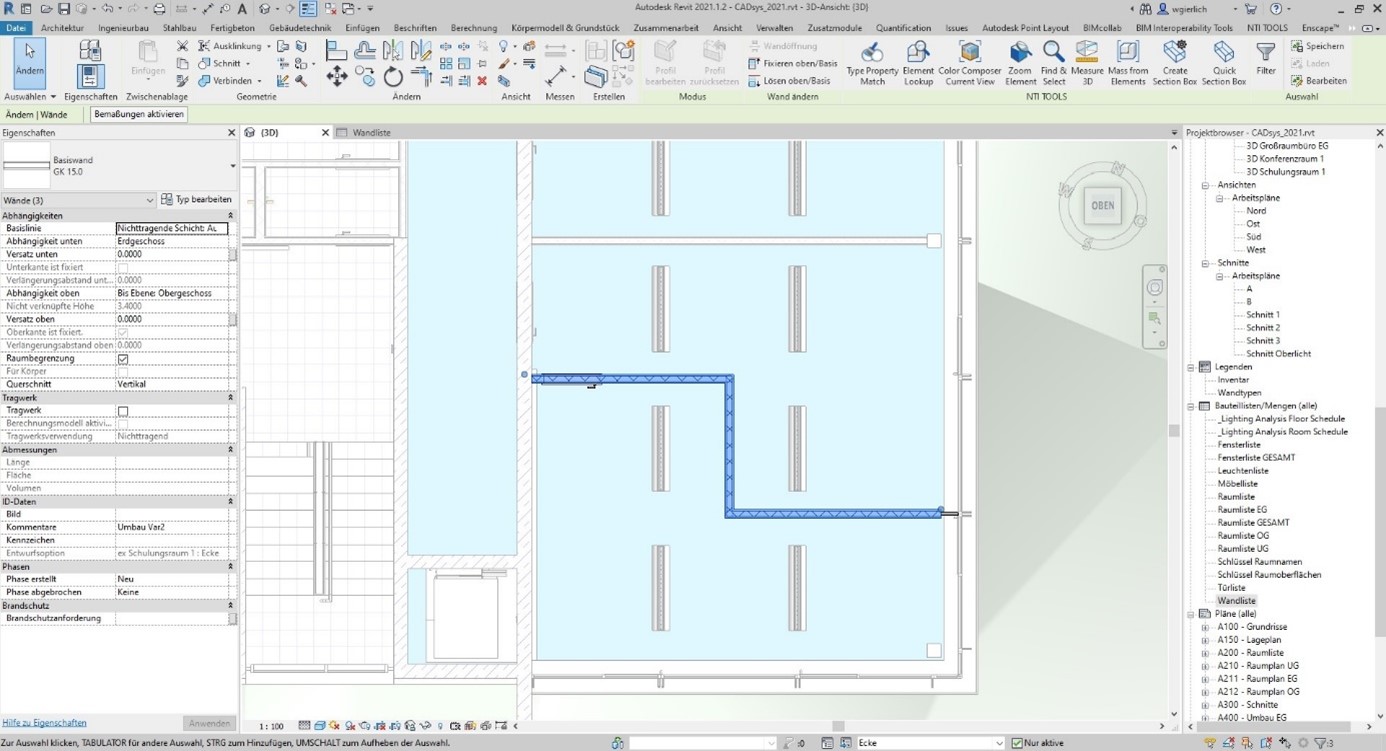Toggle the Raumbegrenzung checkbox
Image resolution: width=1386 pixels, height=751 pixels.
(x=123, y=358)
